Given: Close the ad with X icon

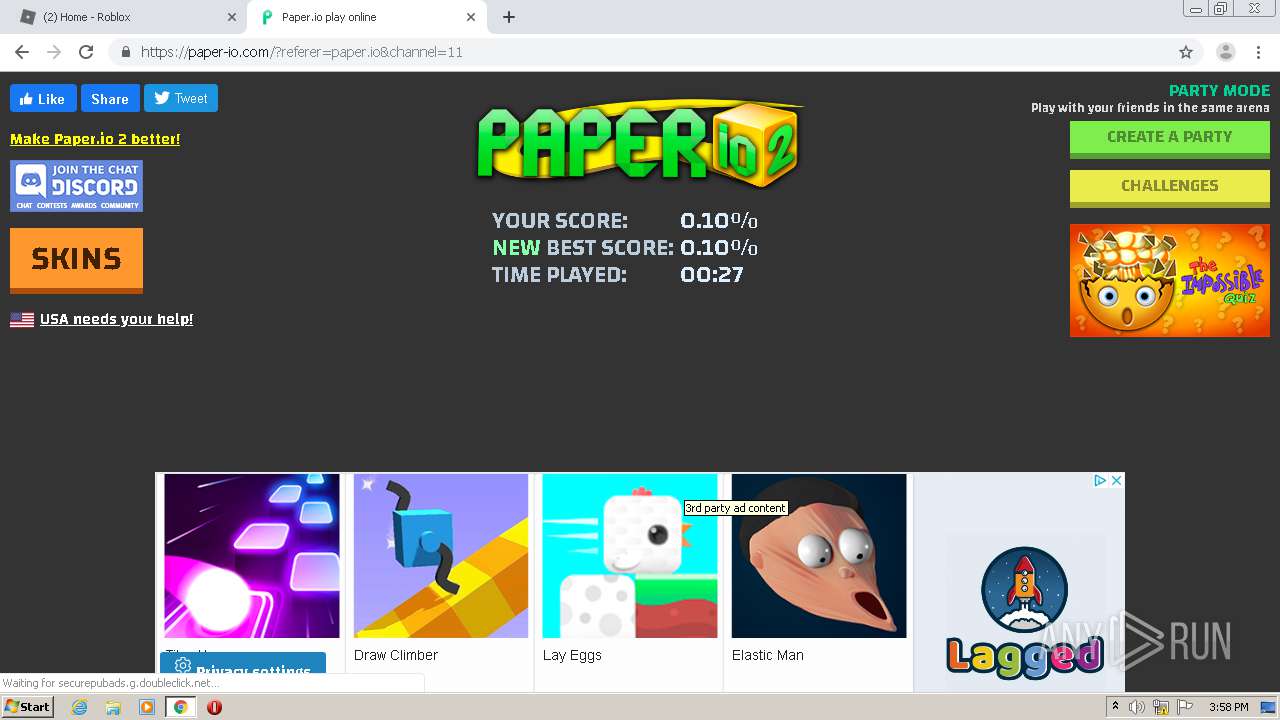Looking at the screenshot, I should [1116, 481].
